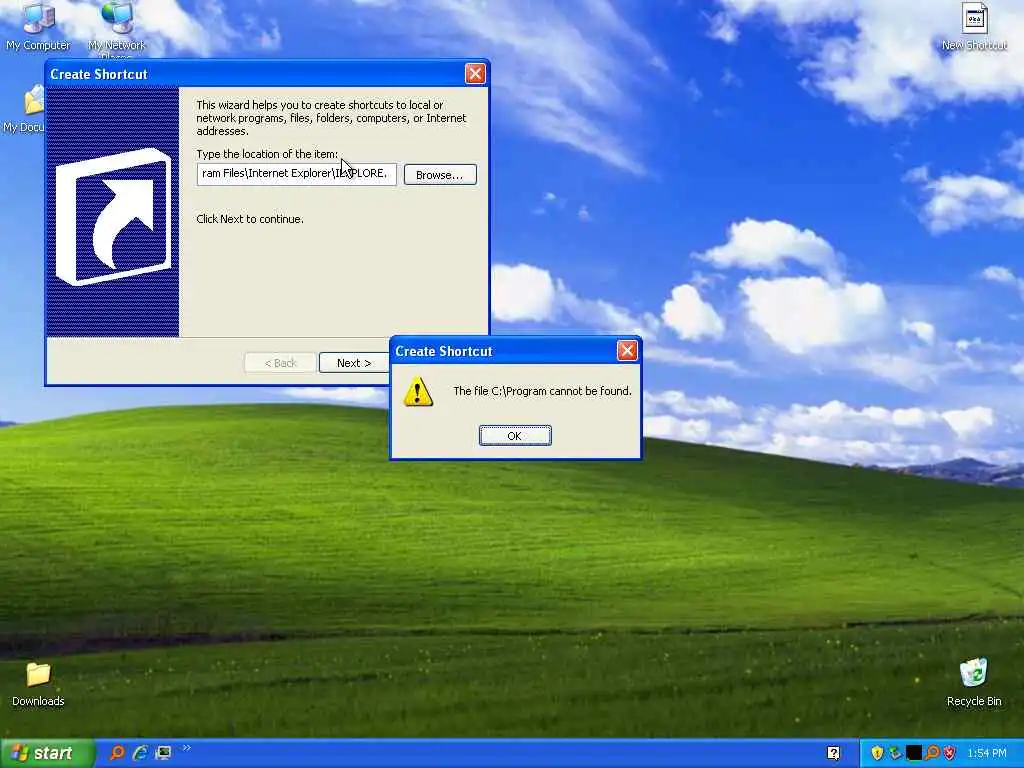This screenshot has width=1024, height=768.
Task: Click into the item location text field
Action: (296, 174)
